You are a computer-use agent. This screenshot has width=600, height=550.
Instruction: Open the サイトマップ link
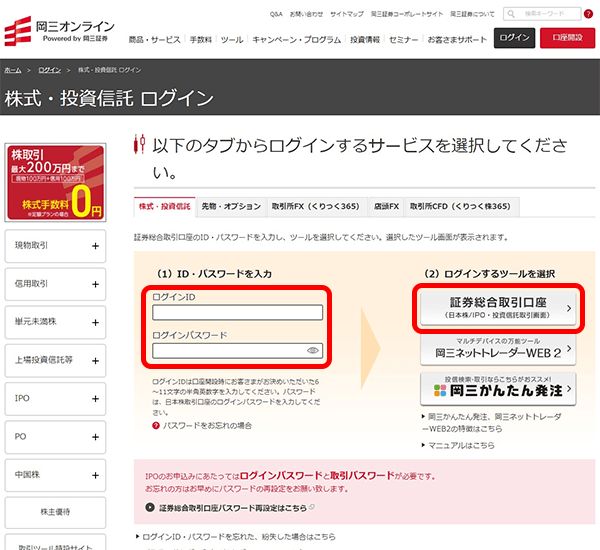click(347, 14)
